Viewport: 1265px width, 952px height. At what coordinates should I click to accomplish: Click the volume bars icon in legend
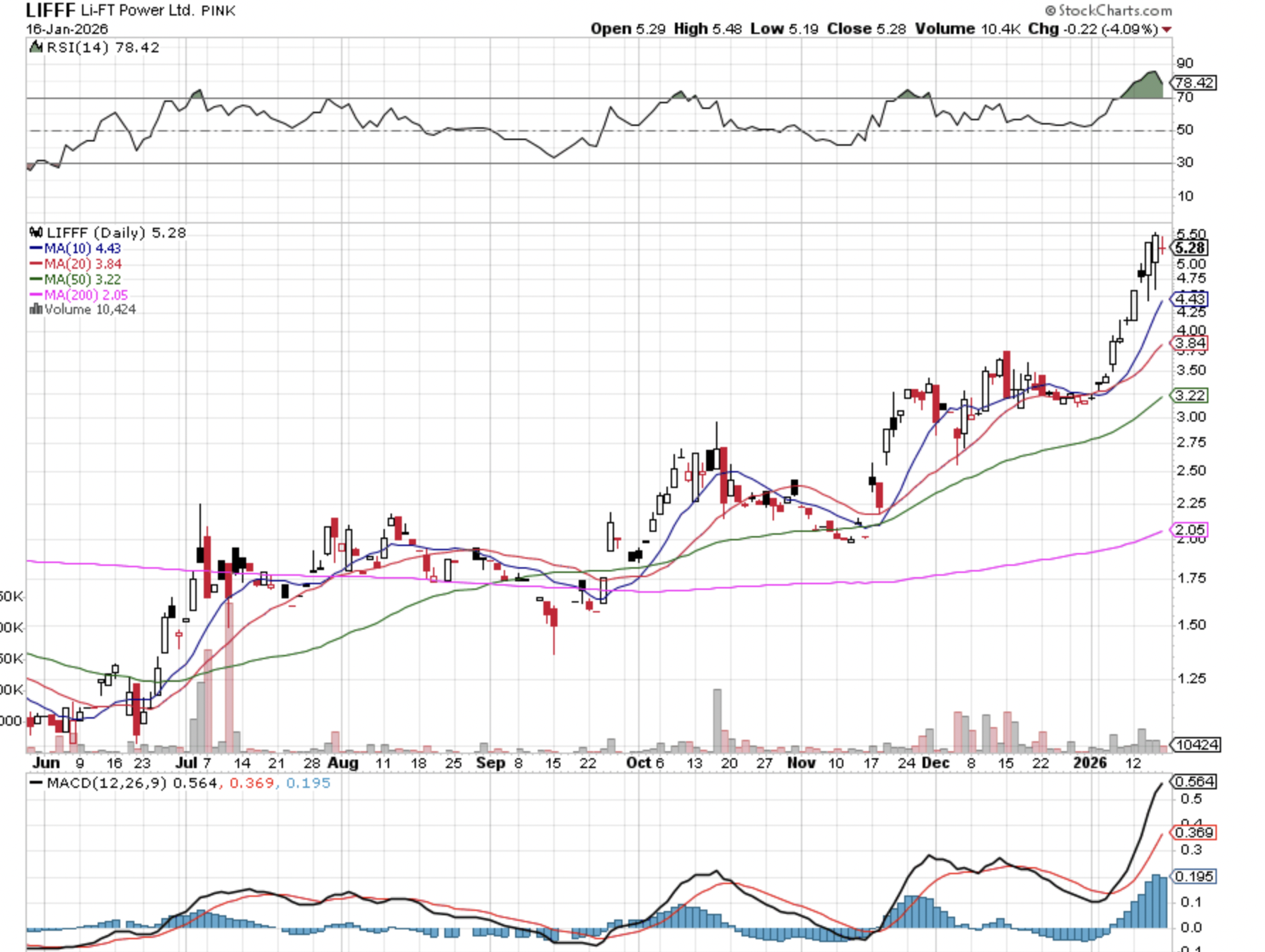(35, 310)
